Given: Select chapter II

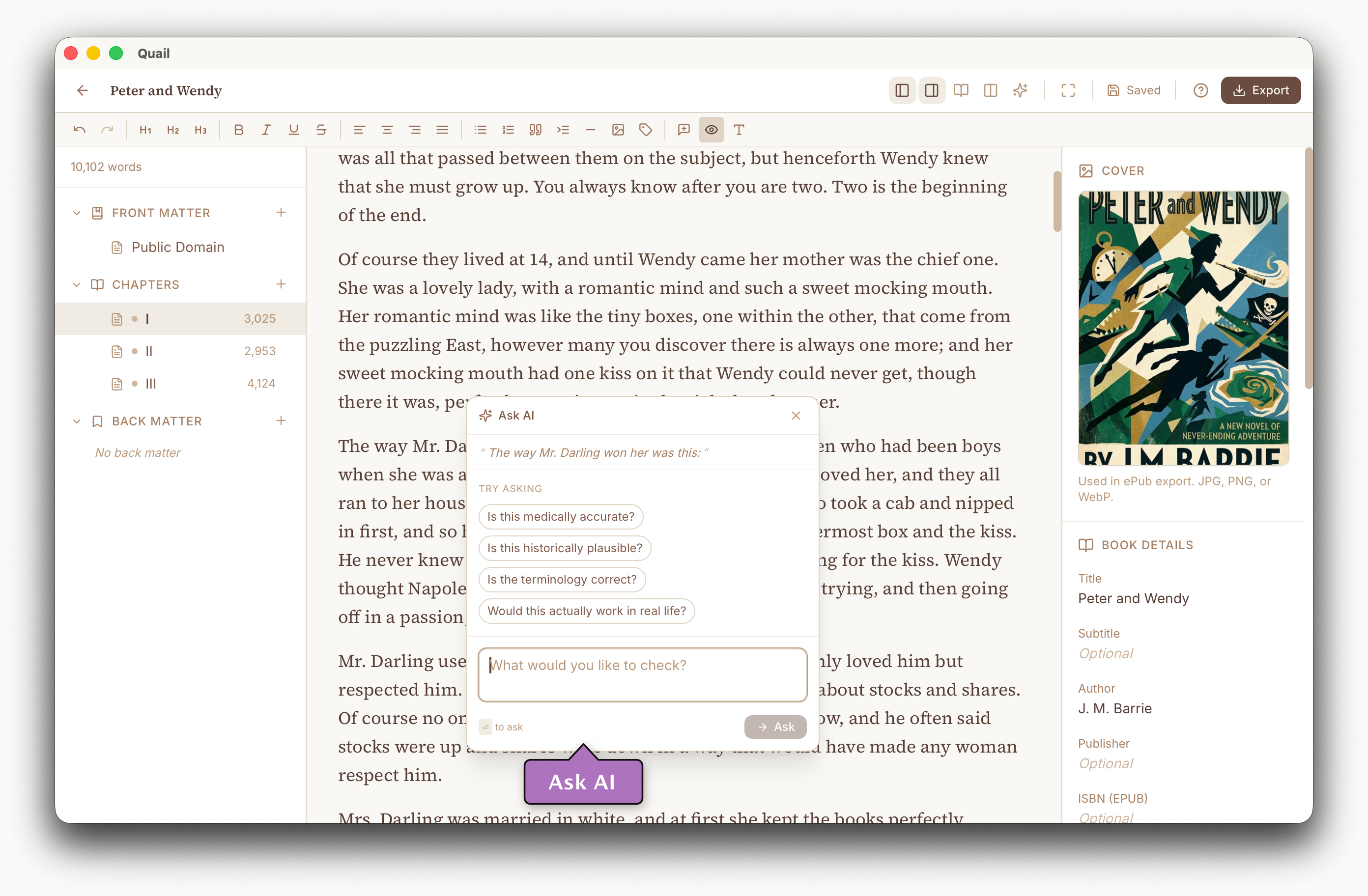Looking at the screenshot, I should [x=180, y=351].
